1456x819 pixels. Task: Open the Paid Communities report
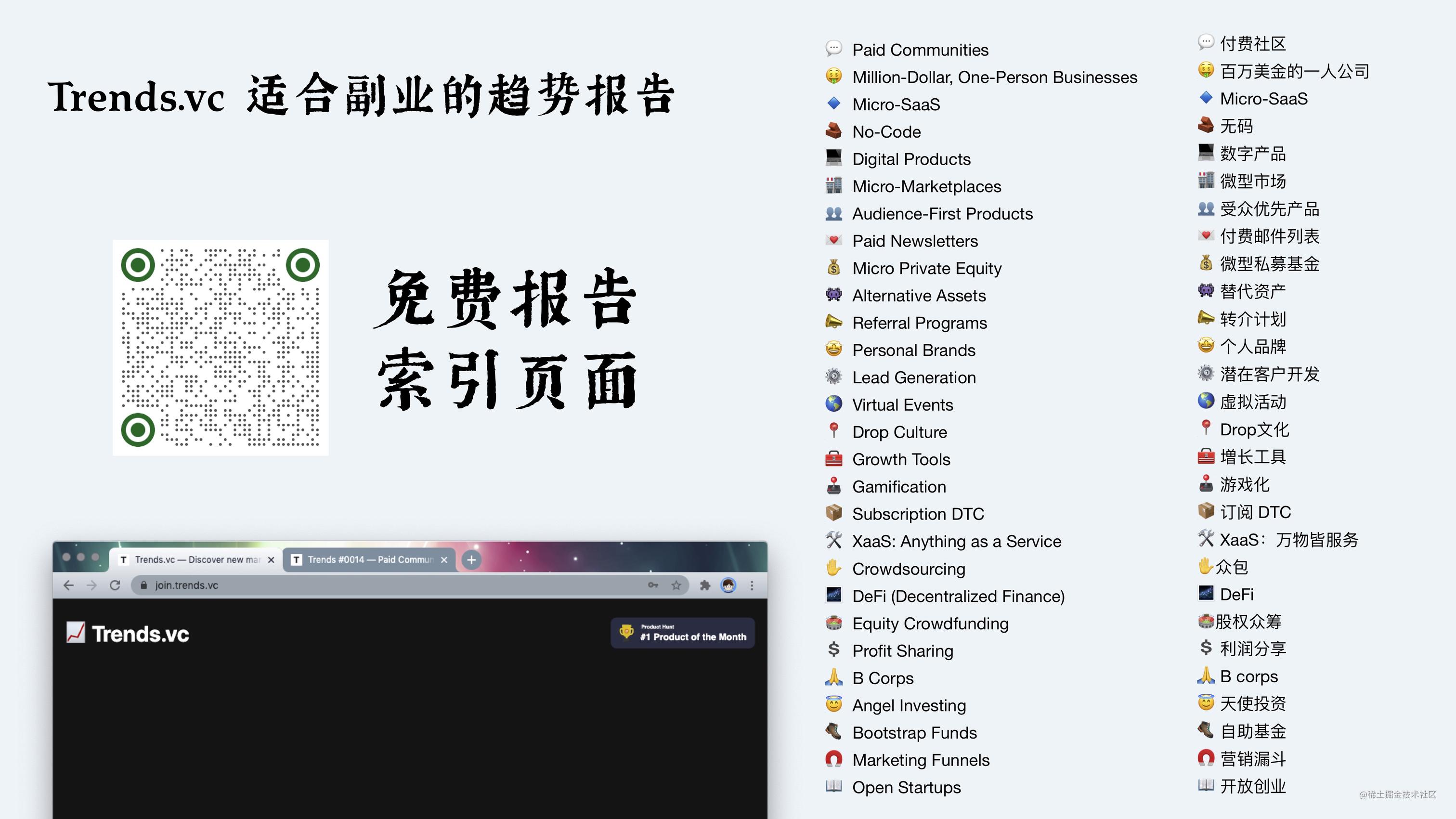tap(920, 50)
